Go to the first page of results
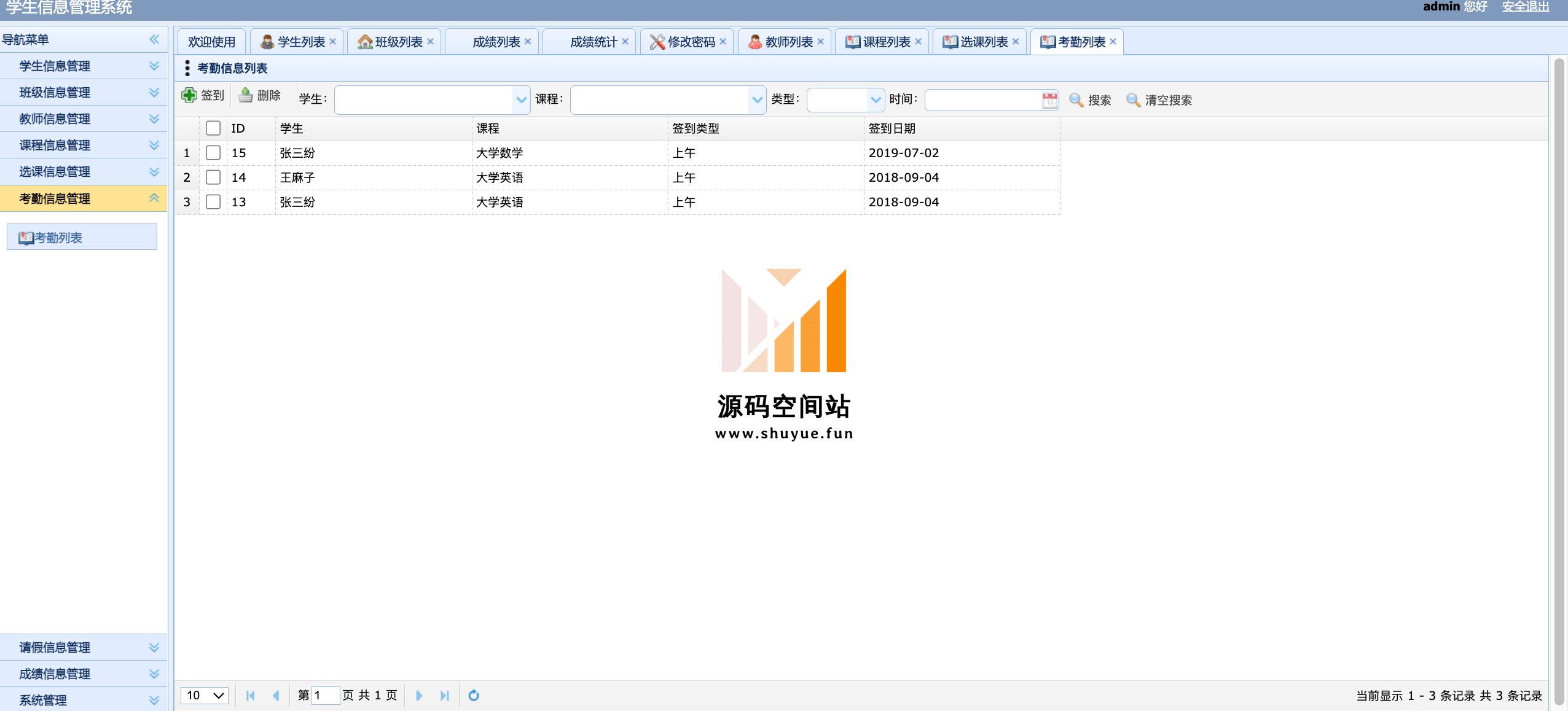This screenshot has height=711, width=1568. coord(251,696)
